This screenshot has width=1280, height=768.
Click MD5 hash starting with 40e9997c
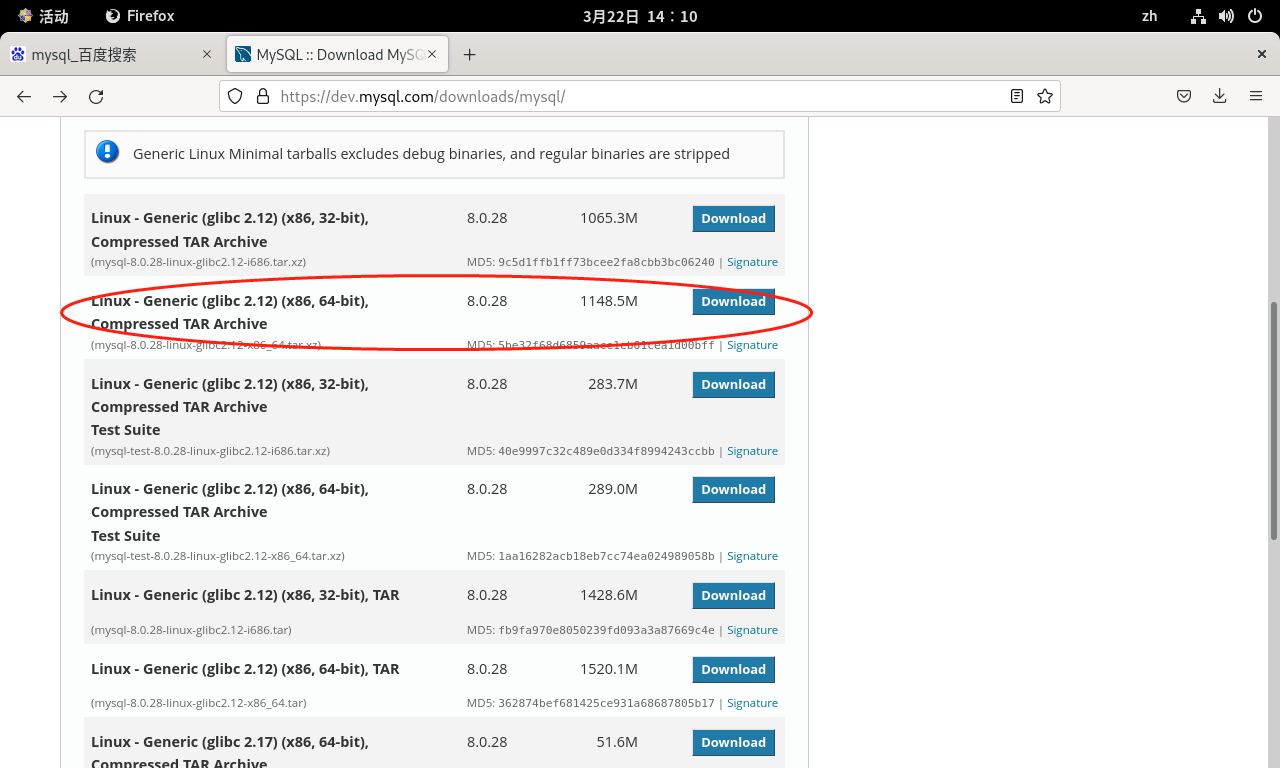(x=606, y=451)
